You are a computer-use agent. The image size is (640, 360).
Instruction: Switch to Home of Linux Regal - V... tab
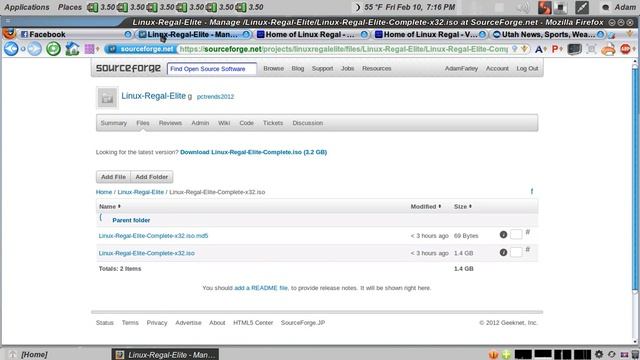(x=430, y=34)
